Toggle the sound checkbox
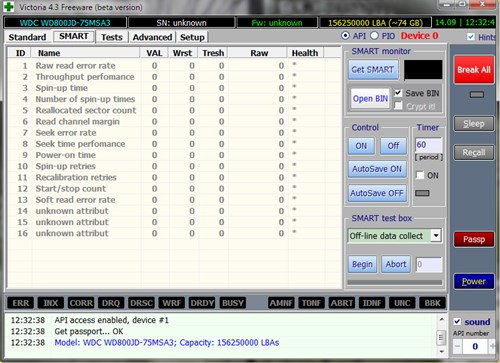500x363 pixels. [x=457, y=322]
